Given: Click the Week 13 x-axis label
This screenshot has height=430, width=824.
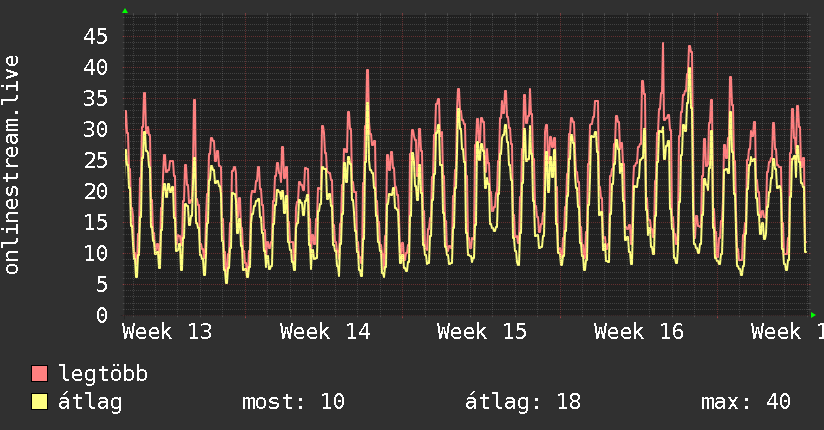Looking at the screenshot, I should [x=167, y=331].
